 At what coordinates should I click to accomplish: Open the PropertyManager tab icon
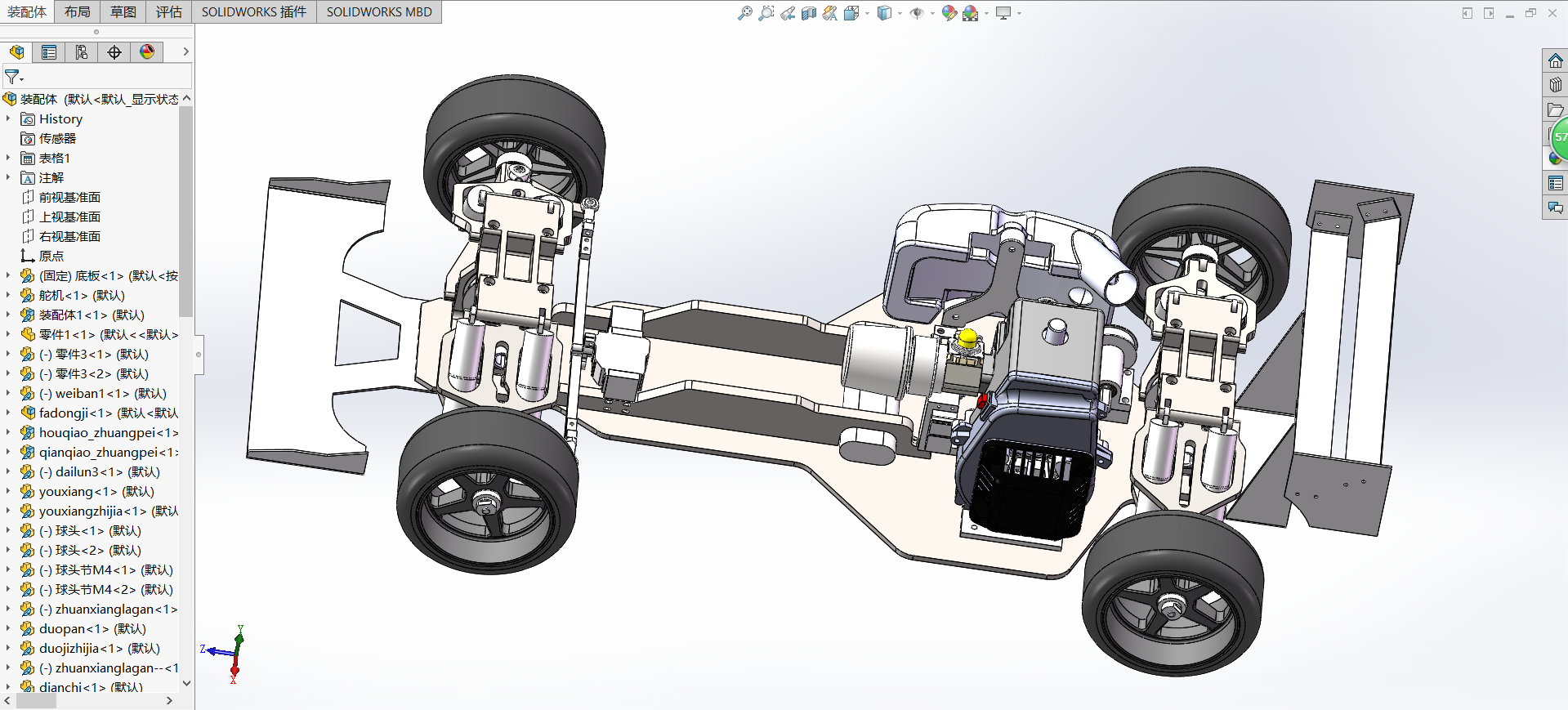point(49,52)
